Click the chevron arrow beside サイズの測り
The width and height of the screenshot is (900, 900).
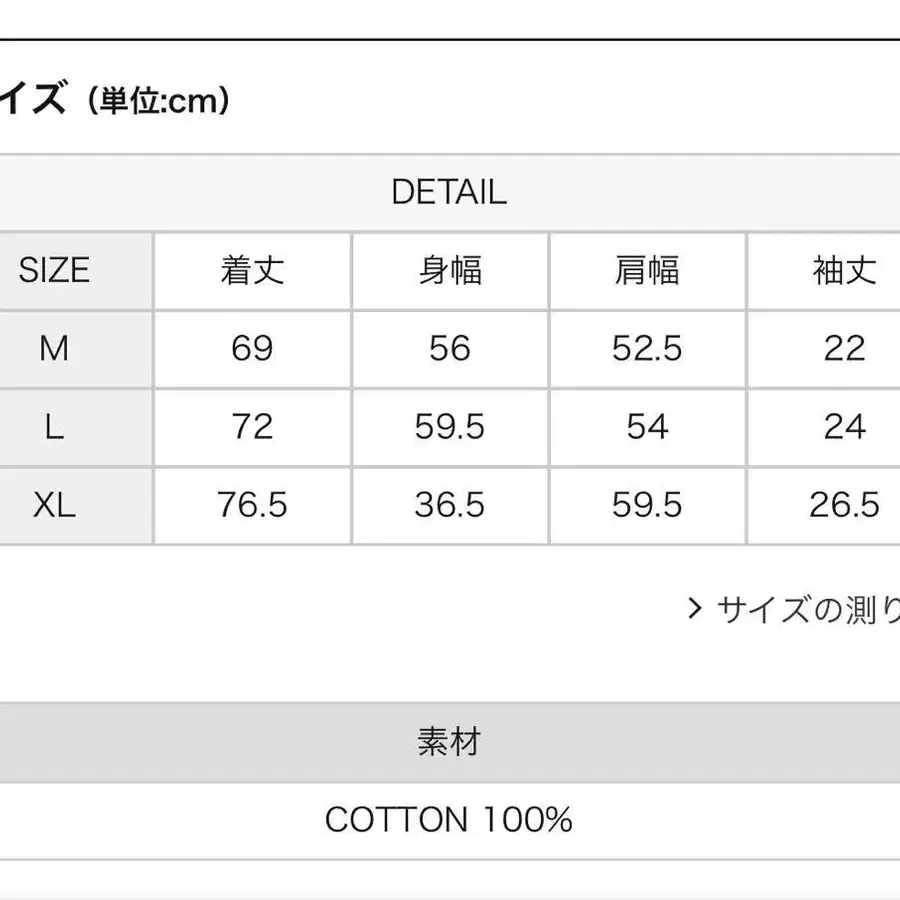click(695, 608)
